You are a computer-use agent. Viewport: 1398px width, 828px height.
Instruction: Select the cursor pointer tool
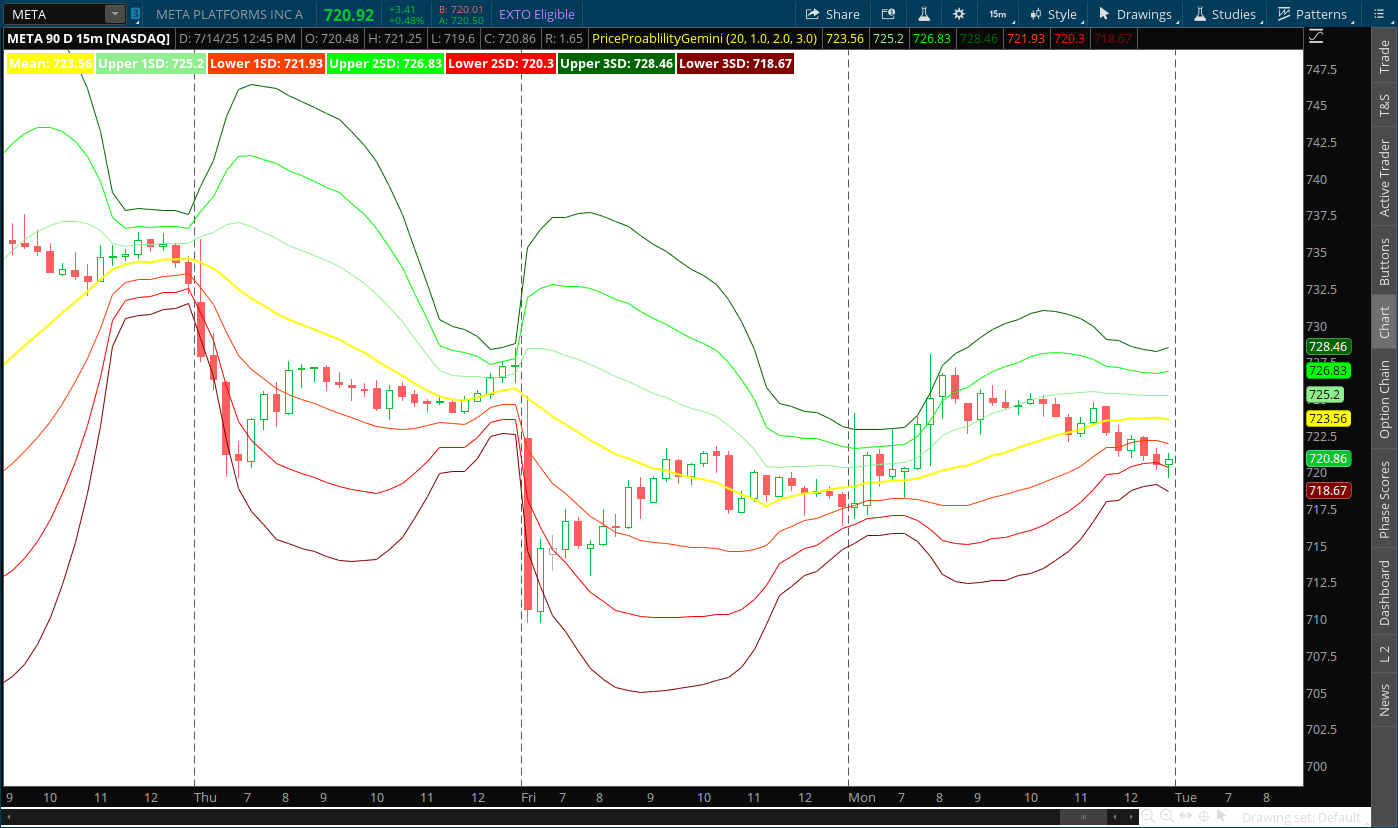(x=1221, y=816)
